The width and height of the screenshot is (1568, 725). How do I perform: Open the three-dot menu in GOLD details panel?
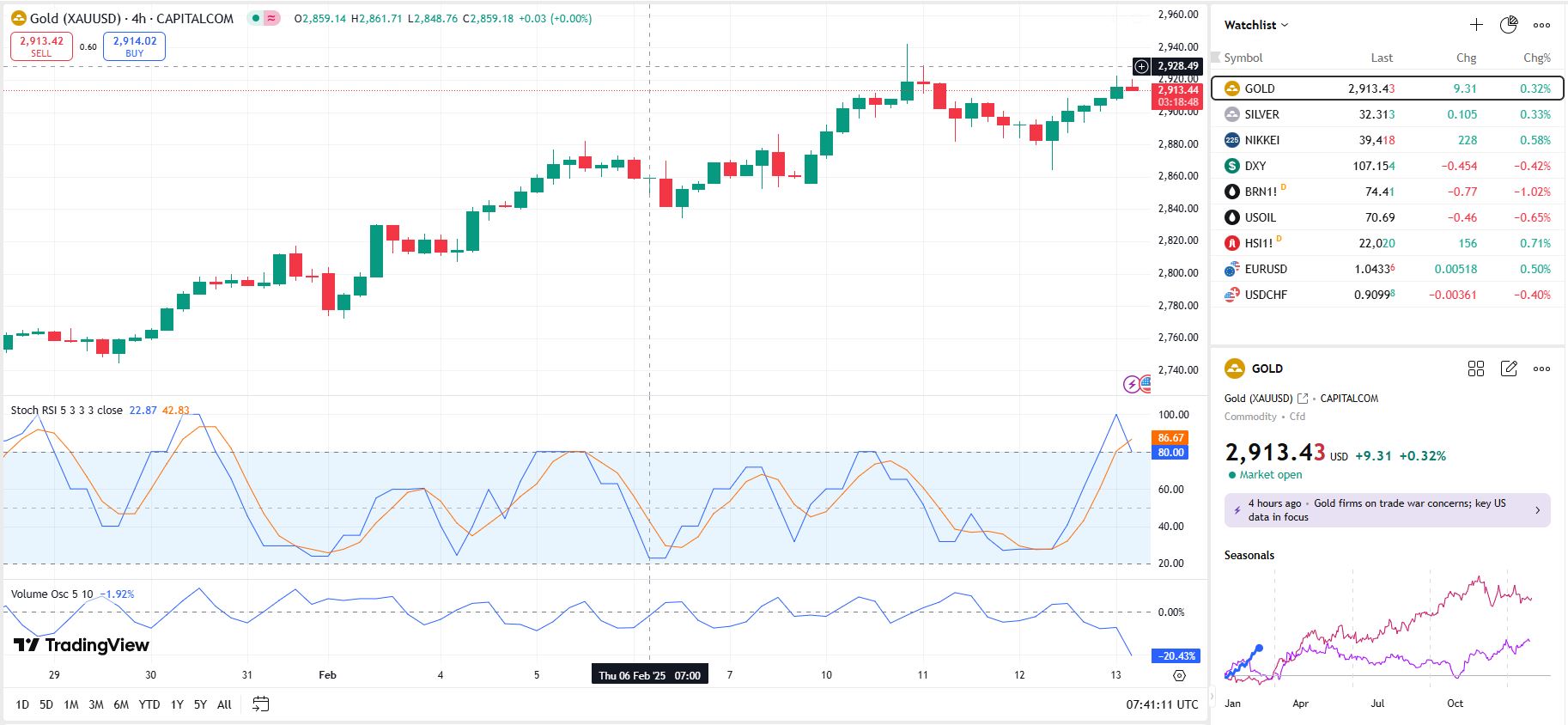1542,369
